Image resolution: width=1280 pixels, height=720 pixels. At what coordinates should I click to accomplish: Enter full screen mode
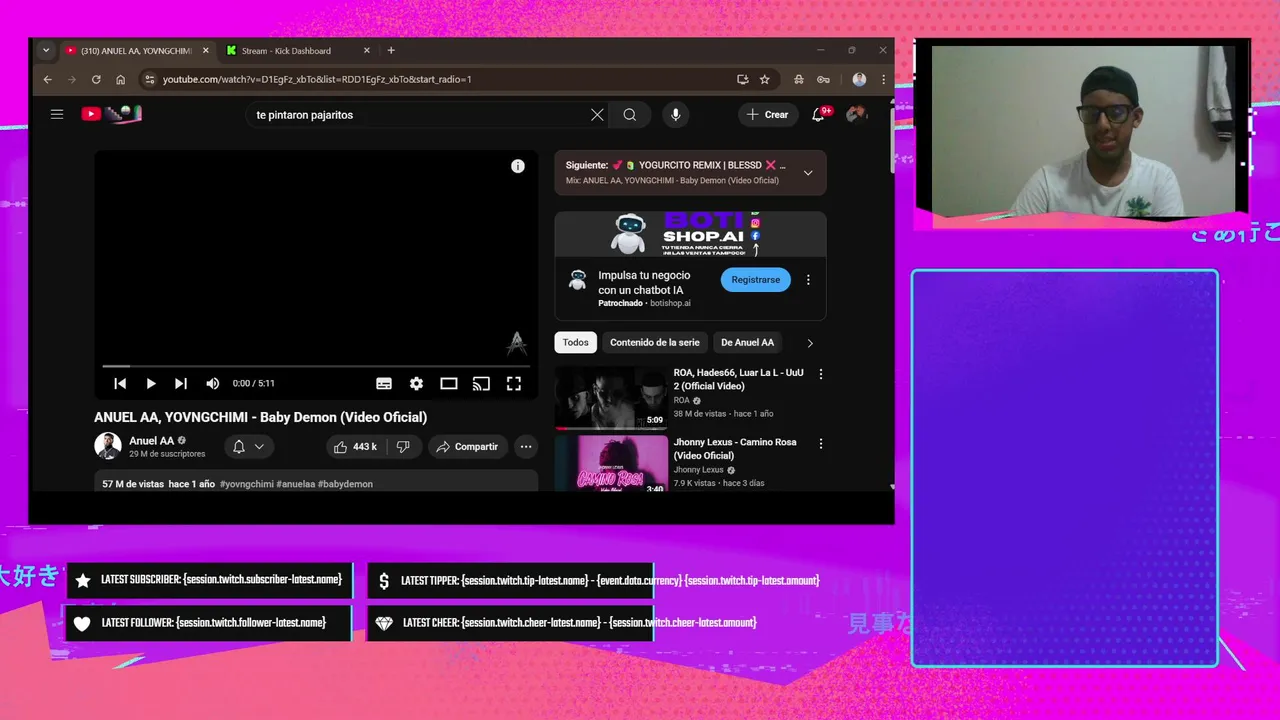pyautogui.click(x=514, y=383)
